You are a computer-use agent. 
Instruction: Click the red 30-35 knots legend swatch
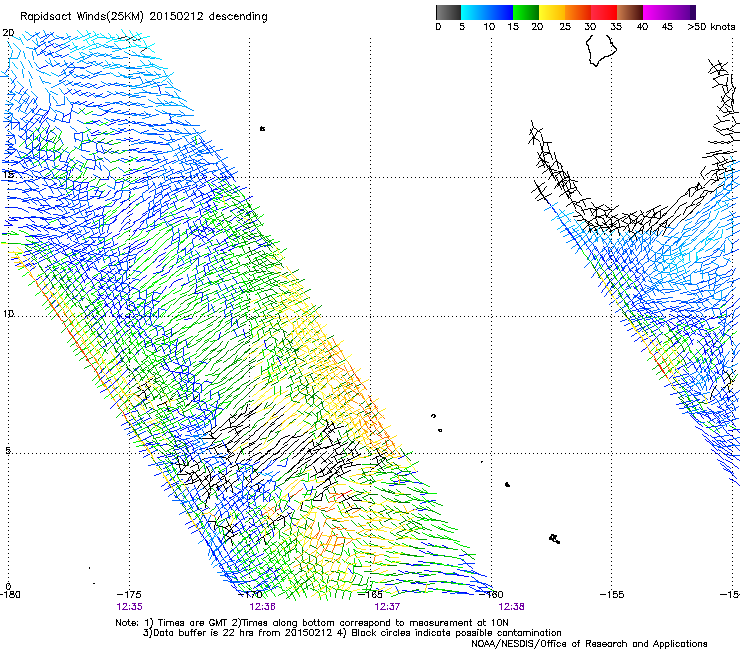pos(604,12)
